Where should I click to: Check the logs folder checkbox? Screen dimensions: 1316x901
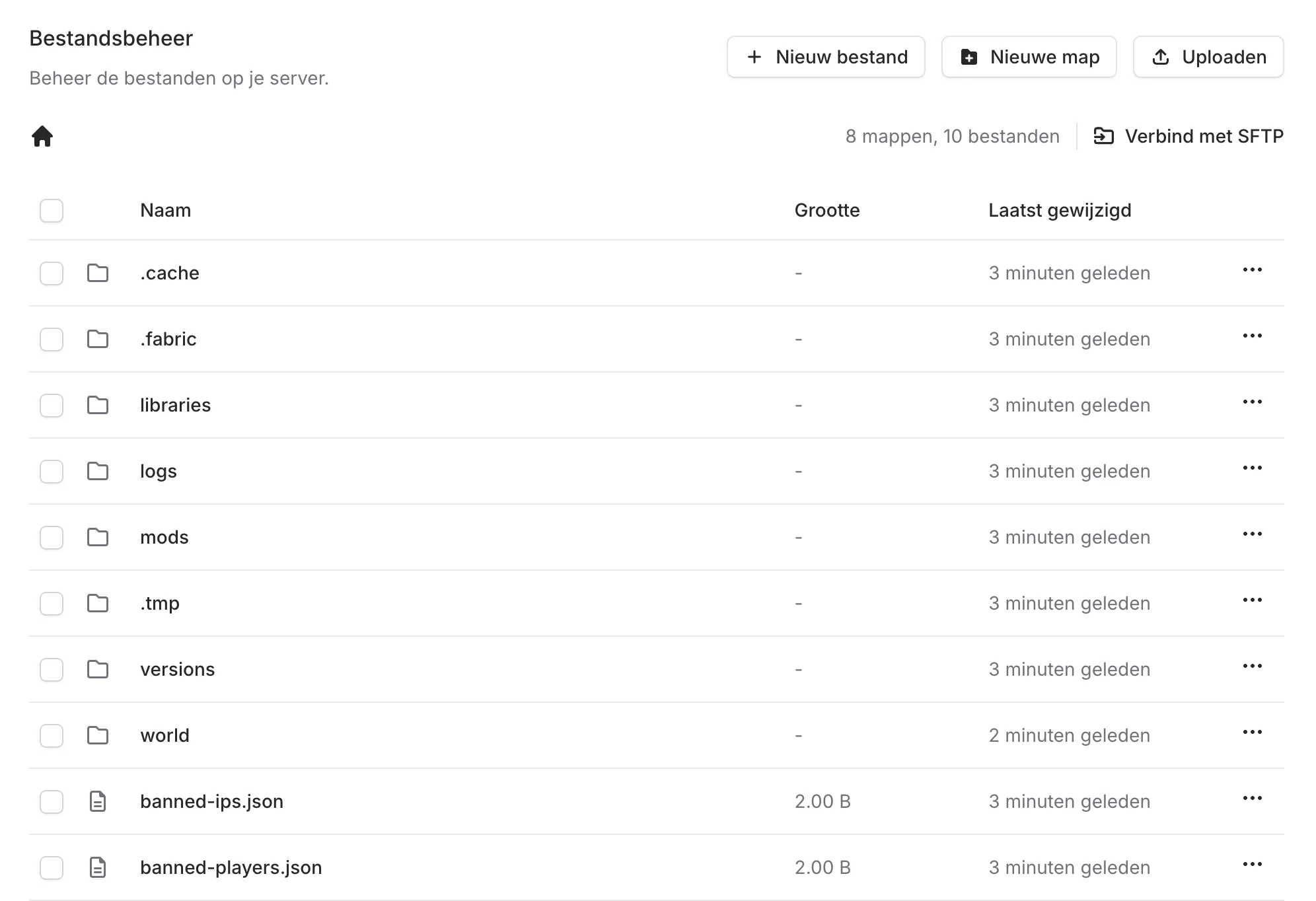click(52, 472)
